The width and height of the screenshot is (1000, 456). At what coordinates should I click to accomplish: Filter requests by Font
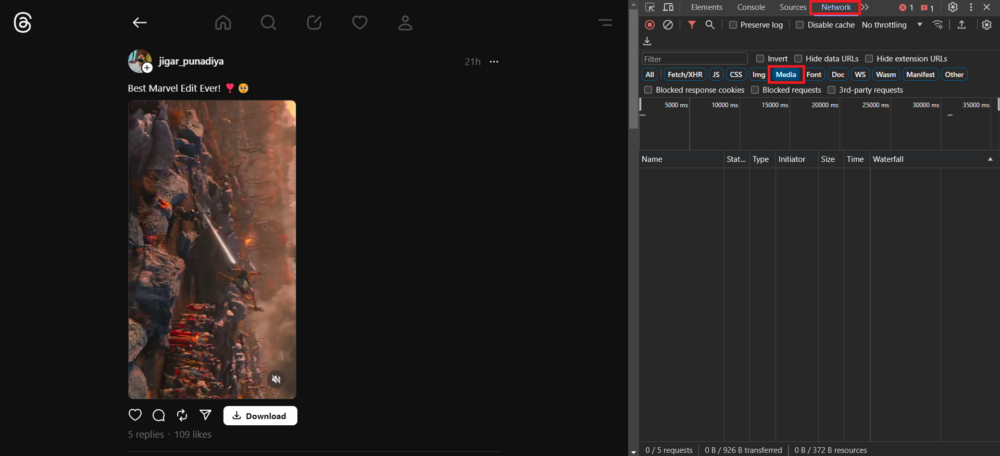pos(814,75)
